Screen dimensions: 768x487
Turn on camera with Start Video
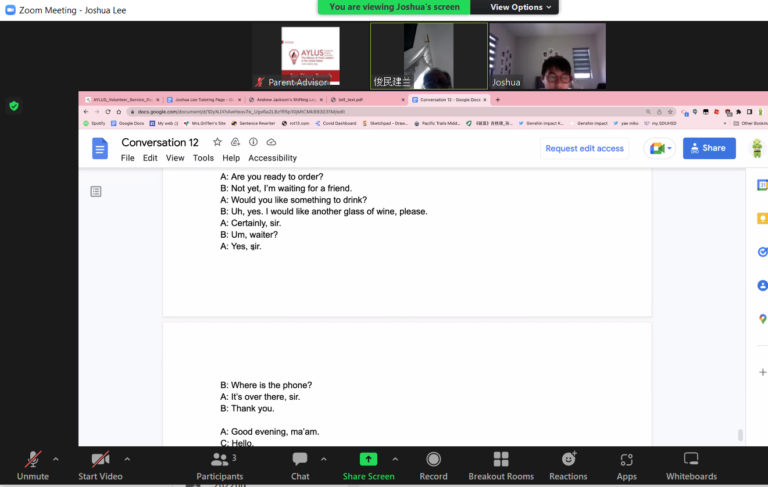[x=100, y=466]
